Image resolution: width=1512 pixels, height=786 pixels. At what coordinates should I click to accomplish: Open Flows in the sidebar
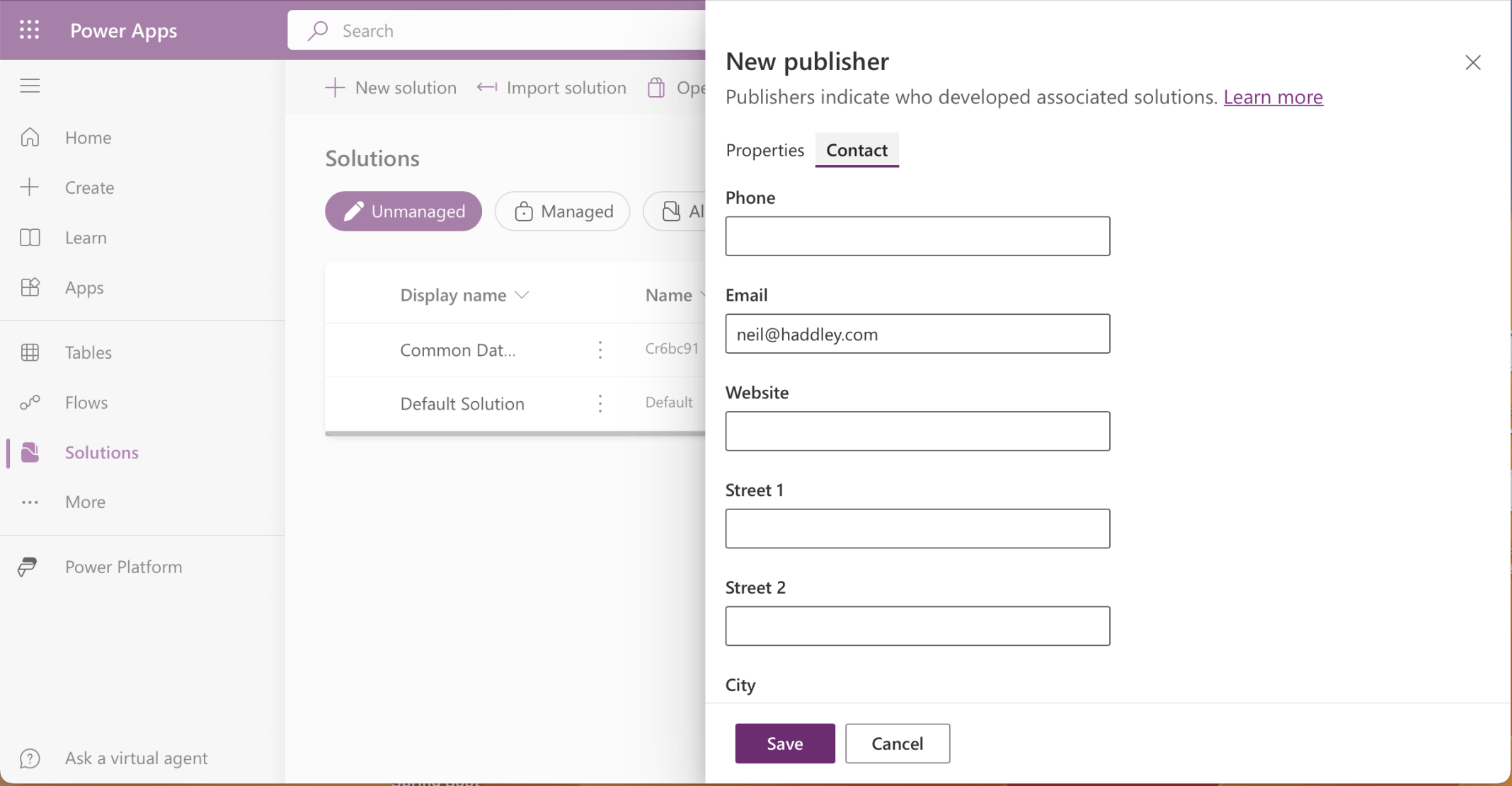[86, 403]
